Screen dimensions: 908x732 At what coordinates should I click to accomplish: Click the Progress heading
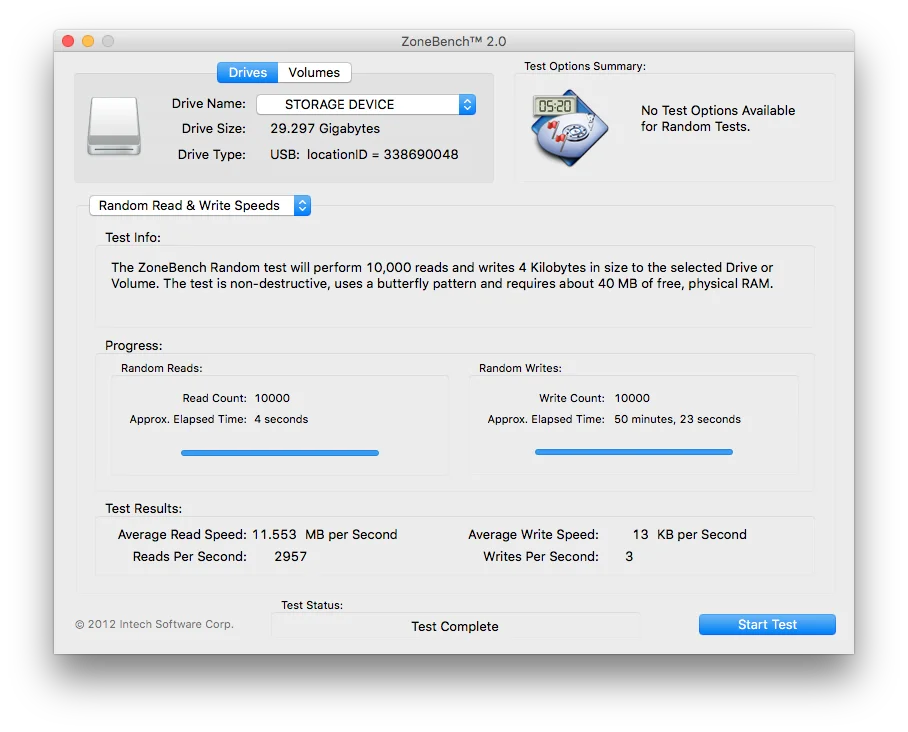(133, 346)
